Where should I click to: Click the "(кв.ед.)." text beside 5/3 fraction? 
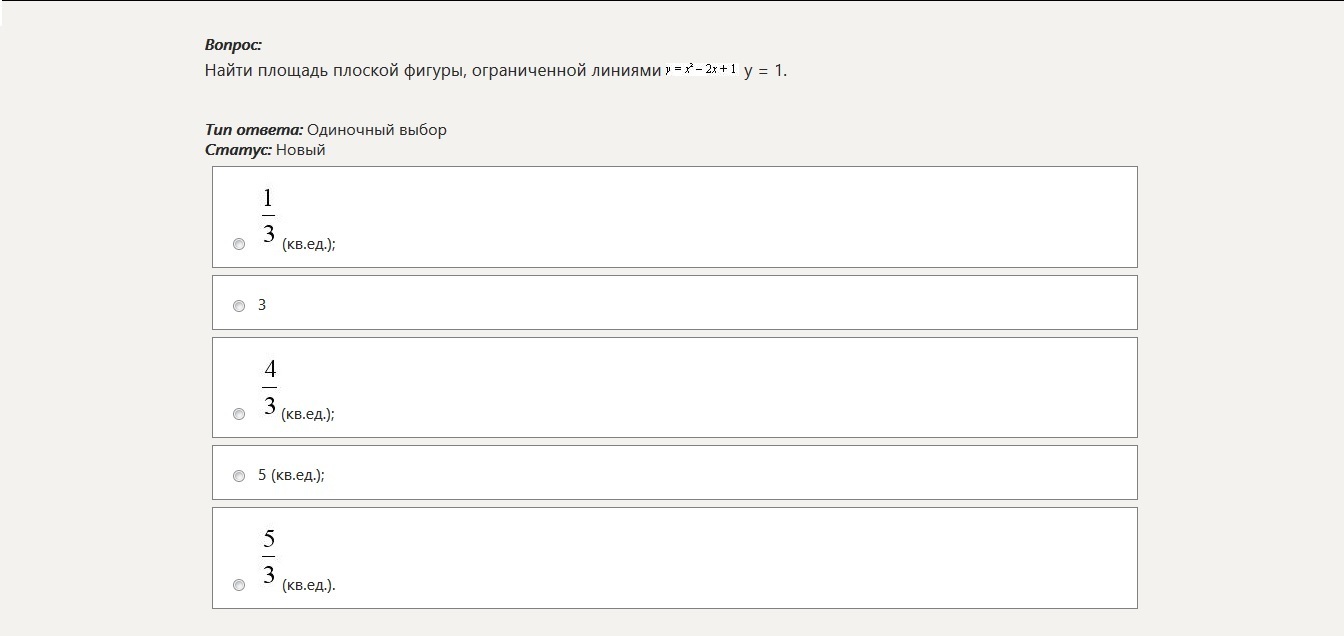pos(309,585)
